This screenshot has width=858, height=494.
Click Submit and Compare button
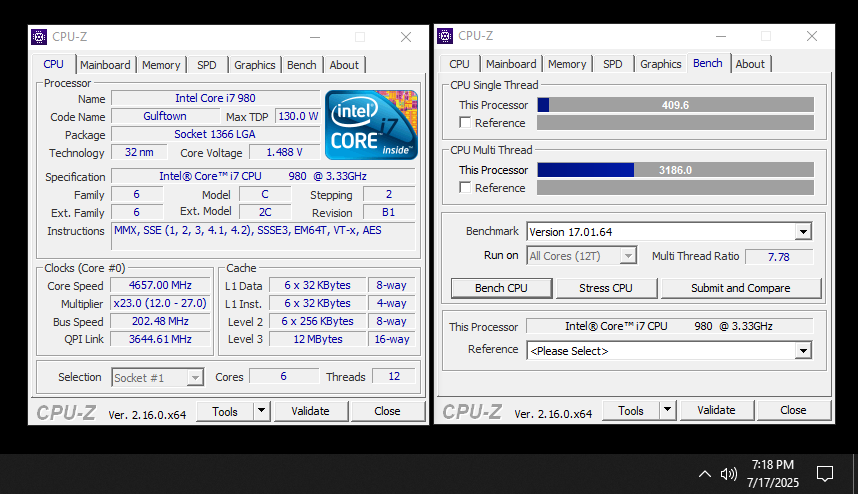click(741, 288)
